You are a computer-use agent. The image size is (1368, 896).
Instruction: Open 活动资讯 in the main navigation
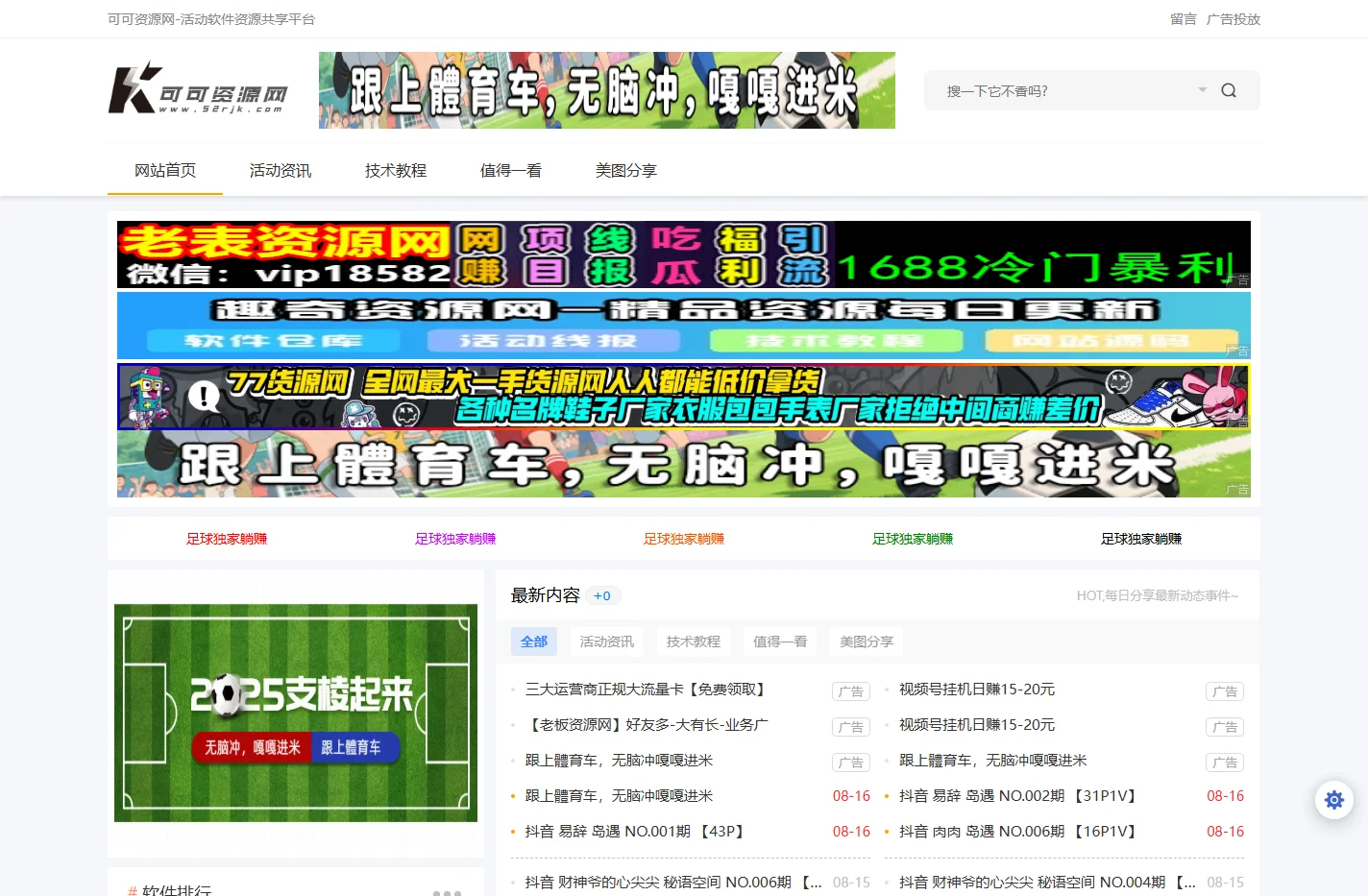[281, 170]
